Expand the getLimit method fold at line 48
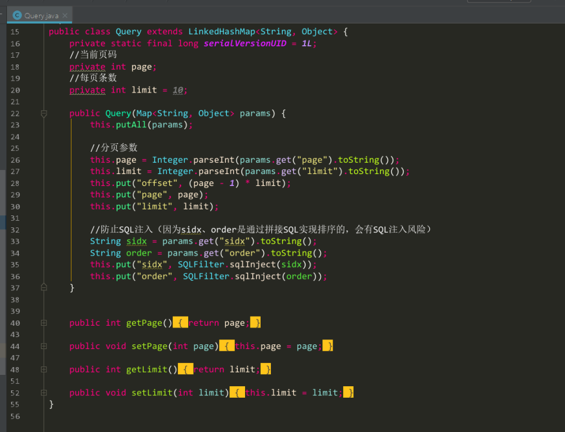 (44, 369)
